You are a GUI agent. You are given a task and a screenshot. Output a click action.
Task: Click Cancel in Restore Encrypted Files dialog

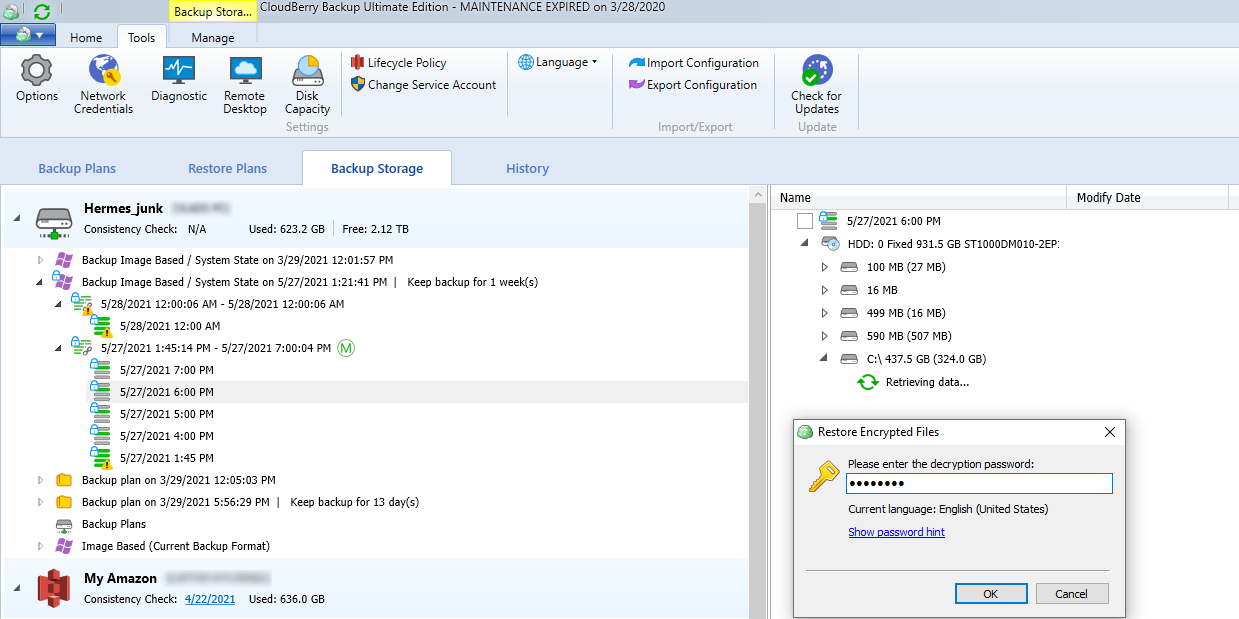click(1071, 594)
